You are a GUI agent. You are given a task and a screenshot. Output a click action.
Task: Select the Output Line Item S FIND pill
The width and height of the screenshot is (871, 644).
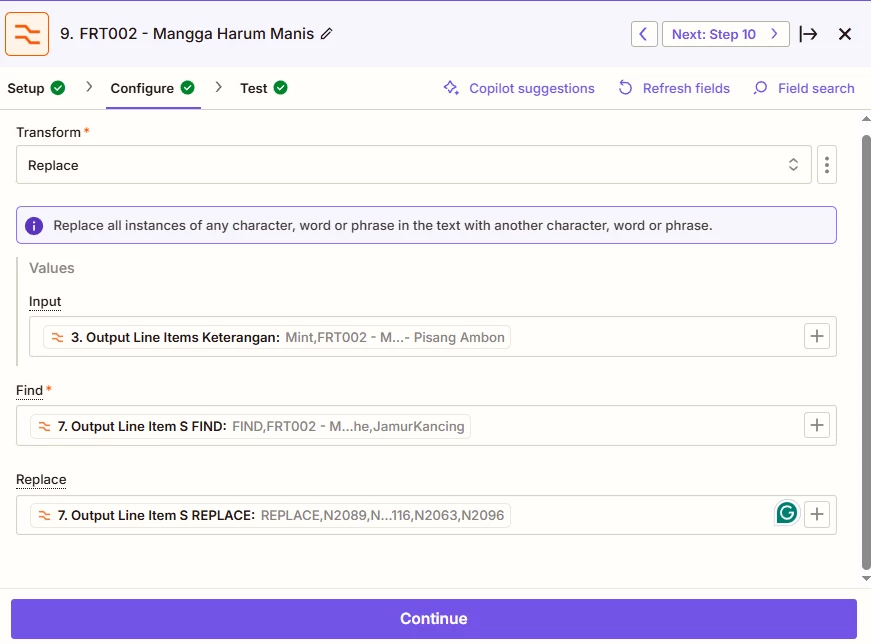251,426
